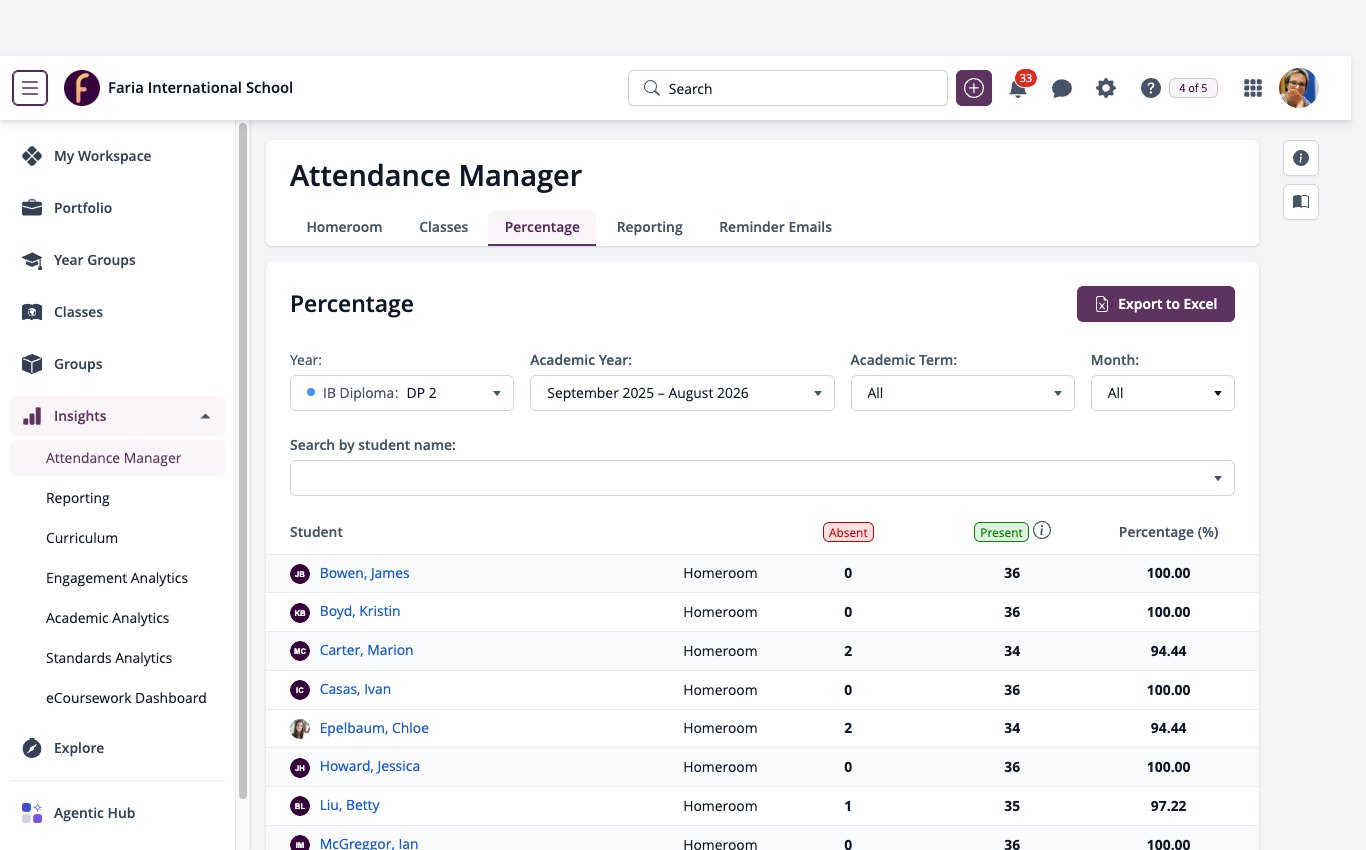Image resolution: width=1366 pixels, height=850 pixels.
Task: Click the red Absent column badge
Action: pos(848,532)
